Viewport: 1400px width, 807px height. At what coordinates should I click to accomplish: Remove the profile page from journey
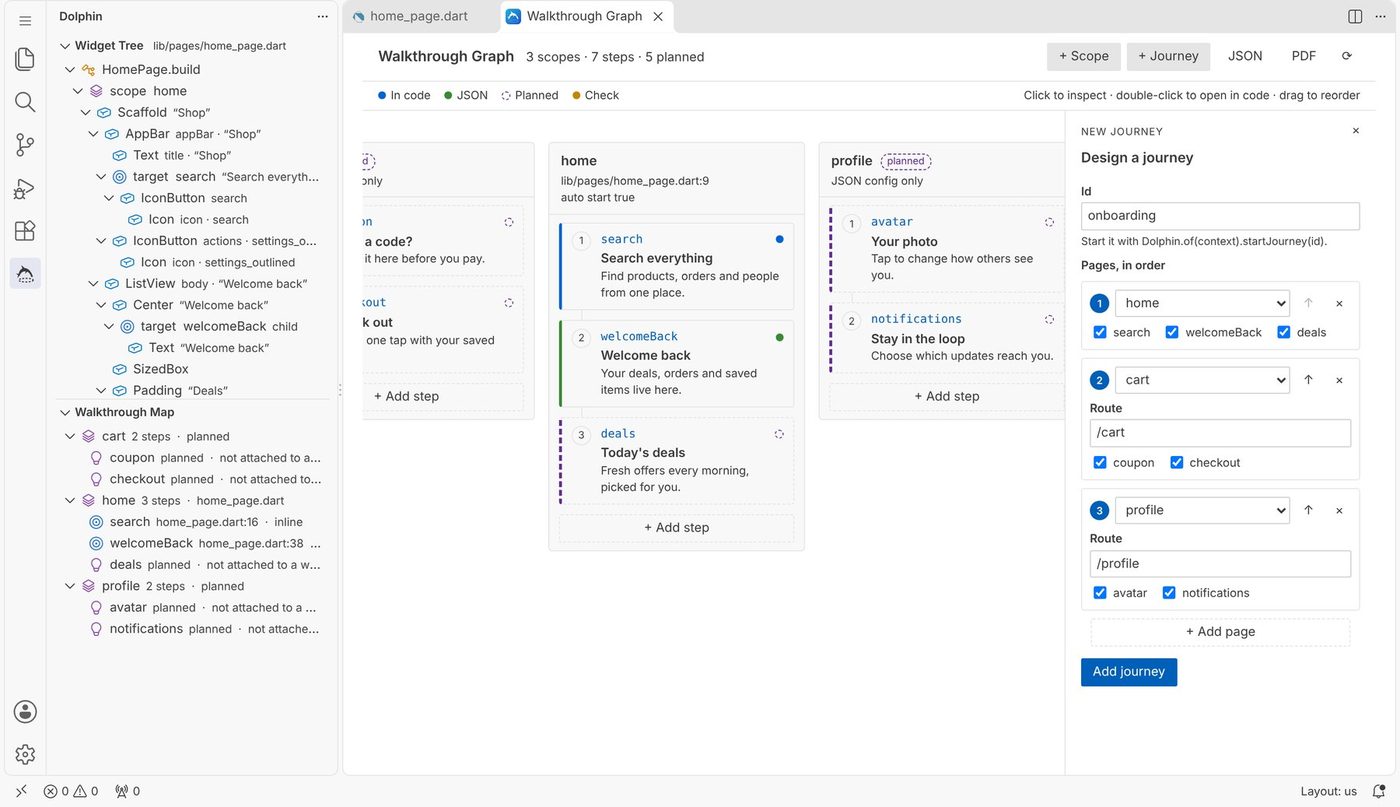tap(1339, 510)
